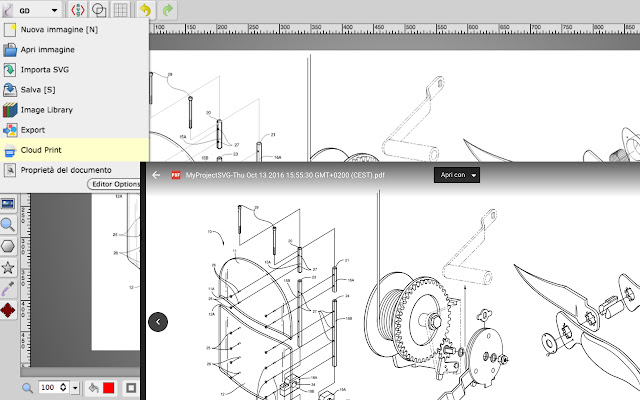Choose Export menu entry

(x=74, y=130)
